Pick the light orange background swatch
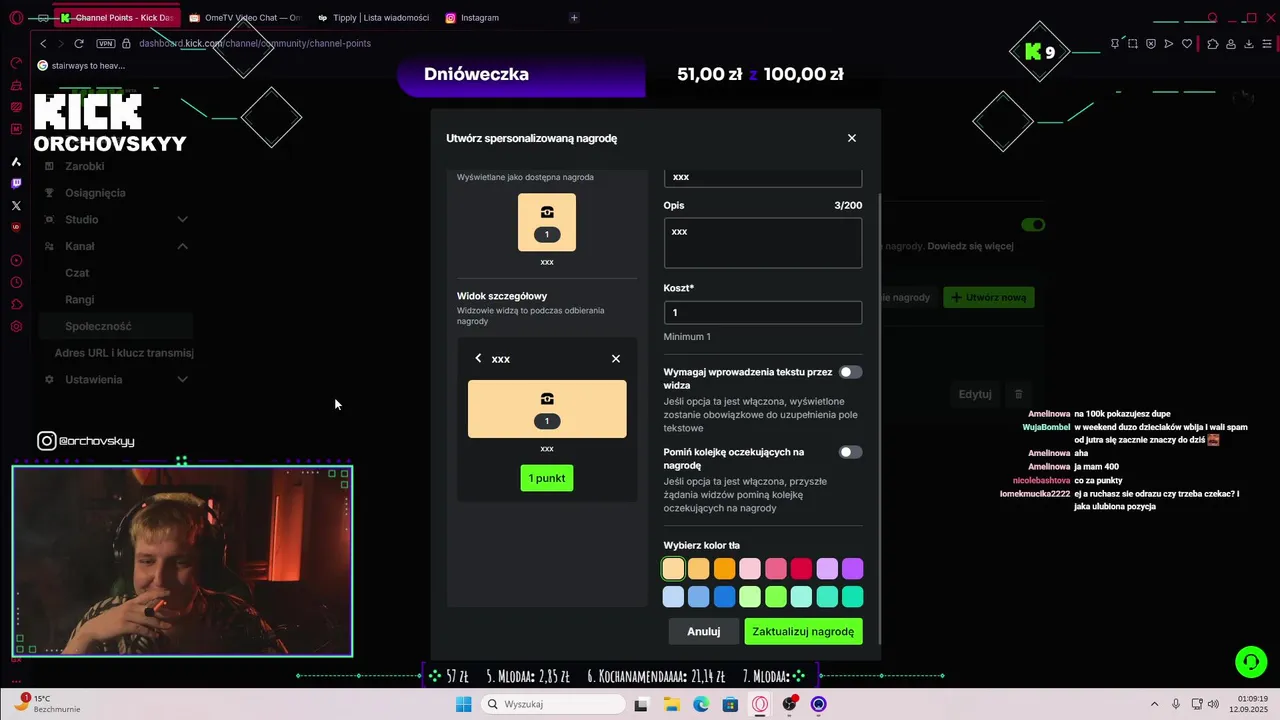The image size is (1280, 720). click(x=699, y=569)
